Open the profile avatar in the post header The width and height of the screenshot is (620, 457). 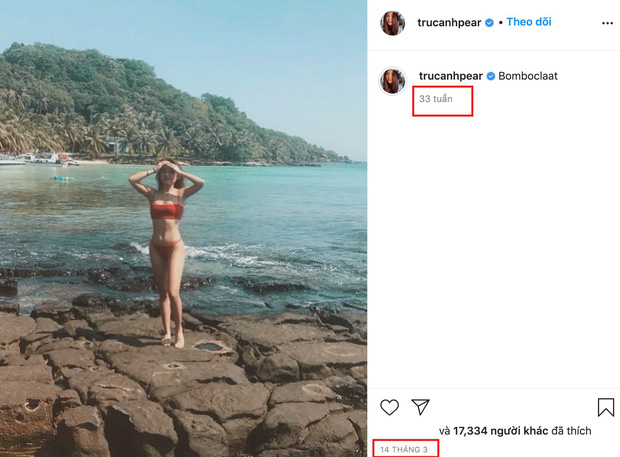[x=393, y=23]
